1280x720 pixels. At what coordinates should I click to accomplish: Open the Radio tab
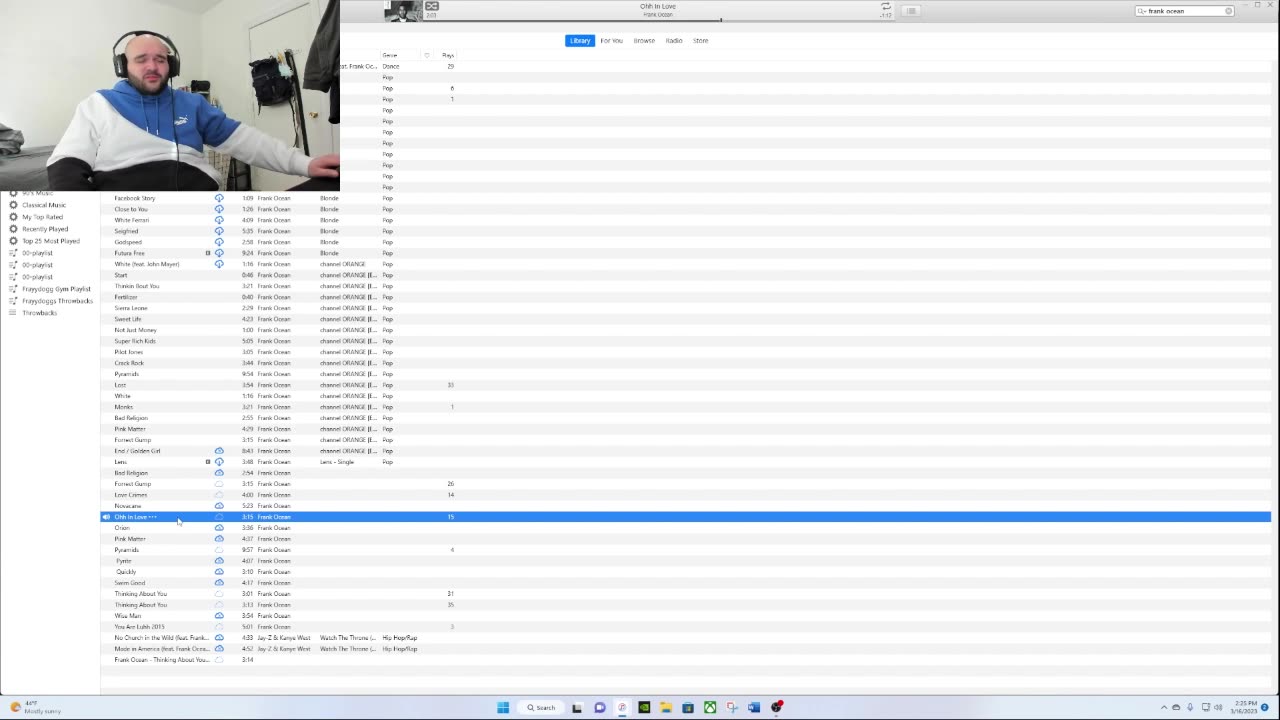click(674, 40)
